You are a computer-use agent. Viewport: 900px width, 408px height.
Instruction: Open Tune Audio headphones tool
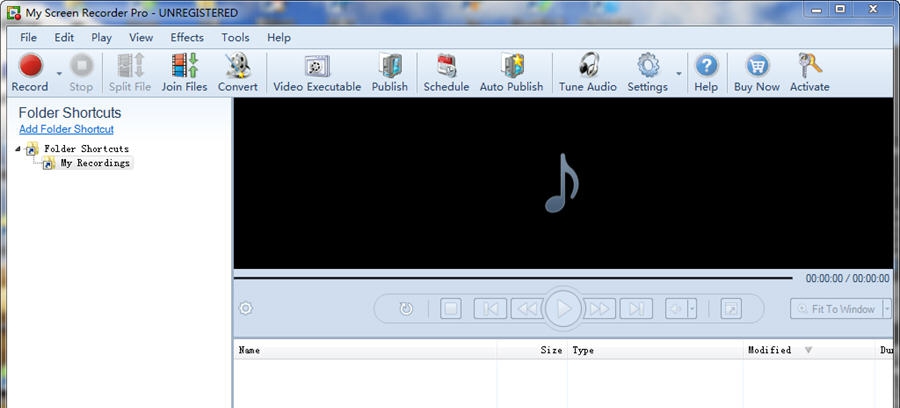(x=588, y=72)
